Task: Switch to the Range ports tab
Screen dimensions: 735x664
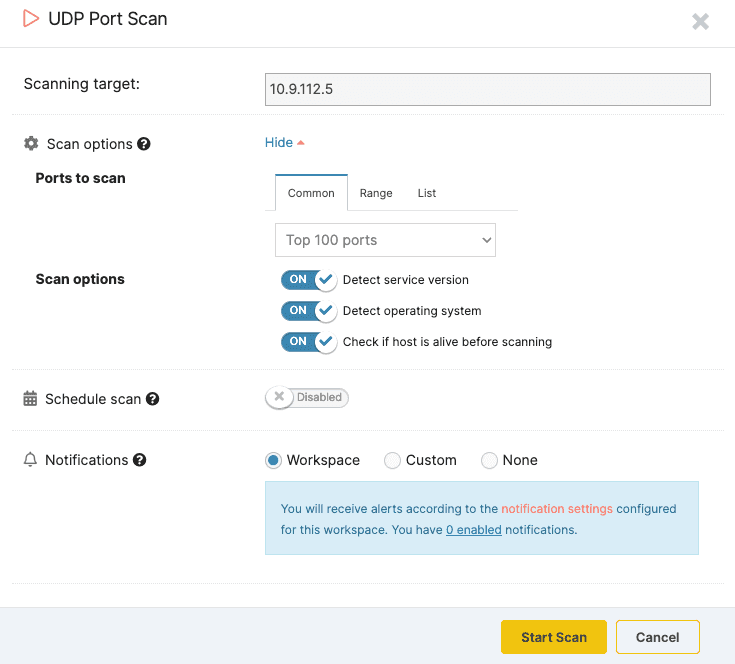Action: point(376,193)
